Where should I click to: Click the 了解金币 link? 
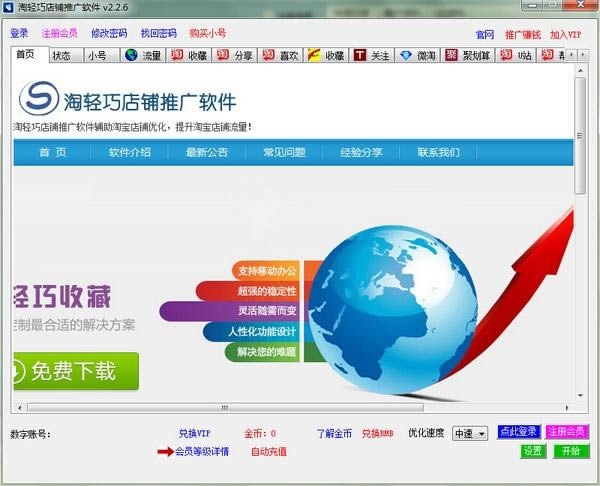tap(334, 433)
